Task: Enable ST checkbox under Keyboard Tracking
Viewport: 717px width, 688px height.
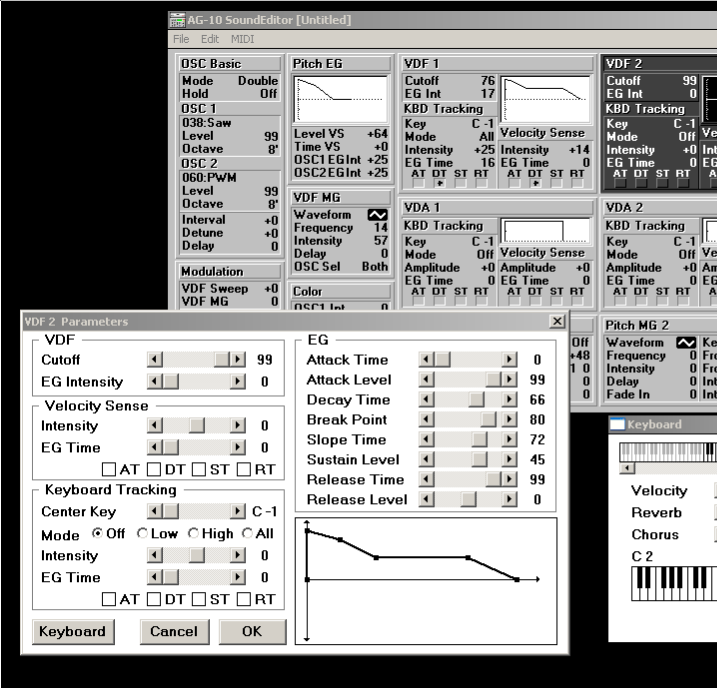Action: (198, 599)
